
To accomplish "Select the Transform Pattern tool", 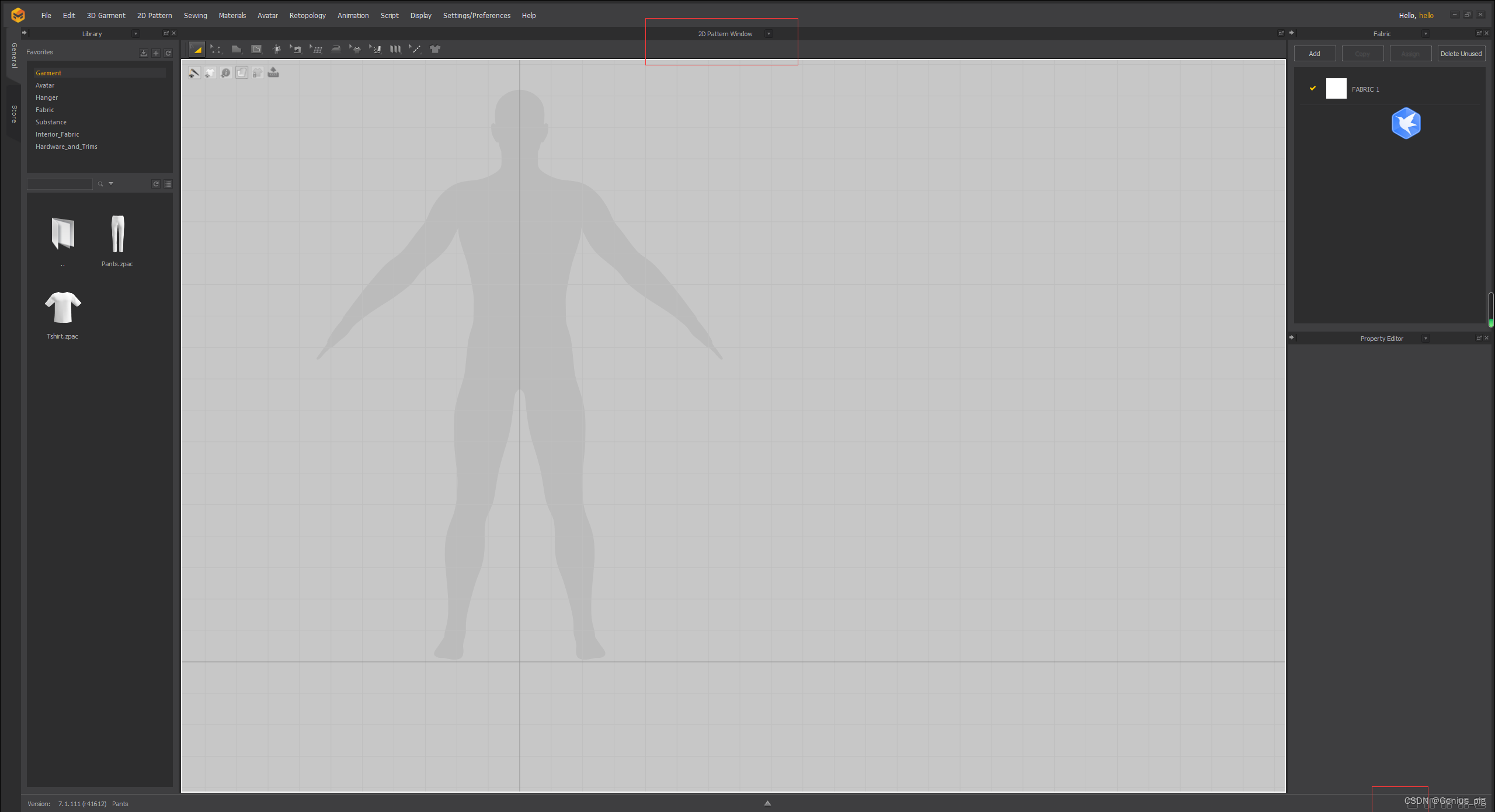I will coord(197,50).
